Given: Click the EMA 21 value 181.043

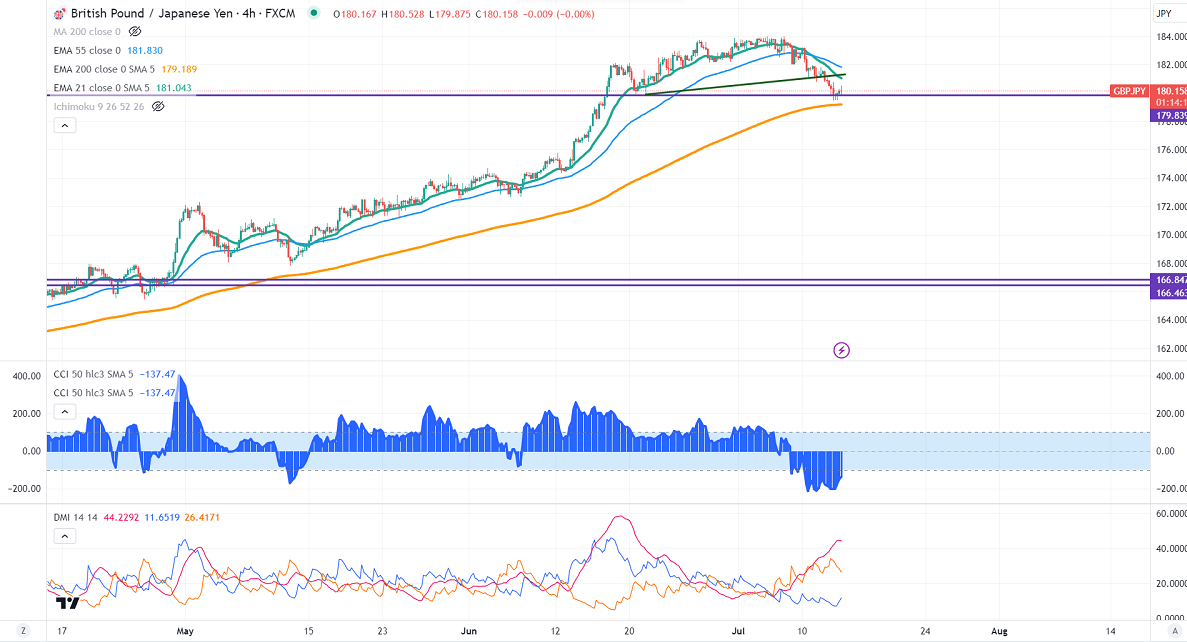Looking at the screenshot, I should point(173,88).
